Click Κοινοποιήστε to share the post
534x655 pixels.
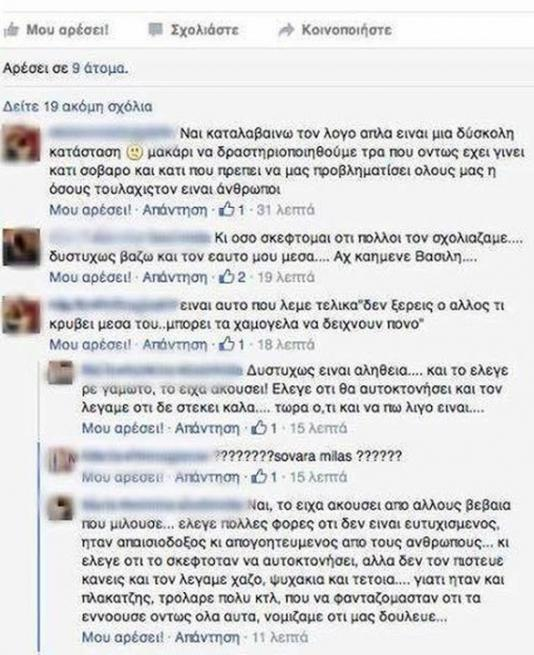pos(346,30)
